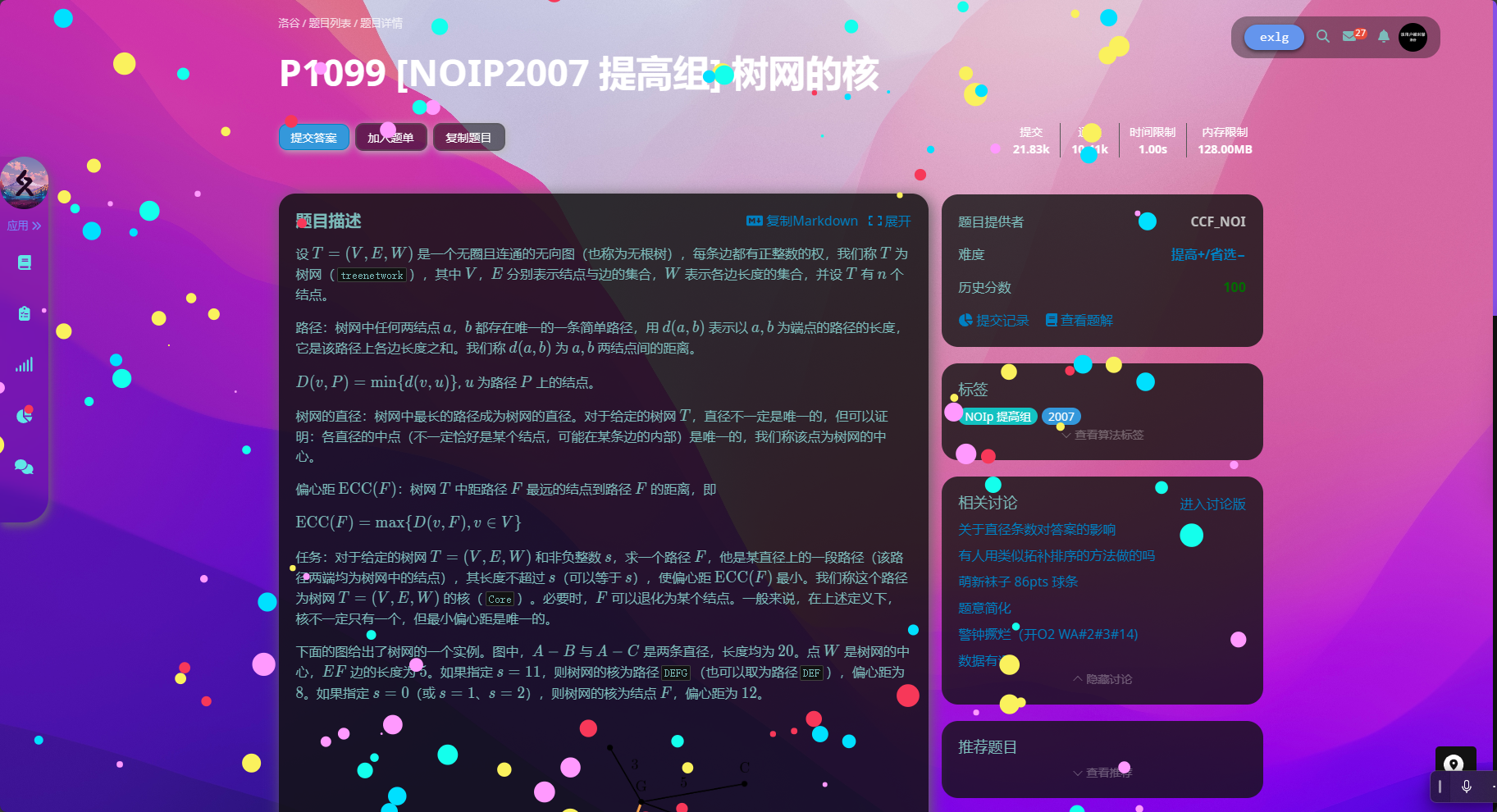Open discussion 萌新袜子 86pts 球条

(1018, 582)
